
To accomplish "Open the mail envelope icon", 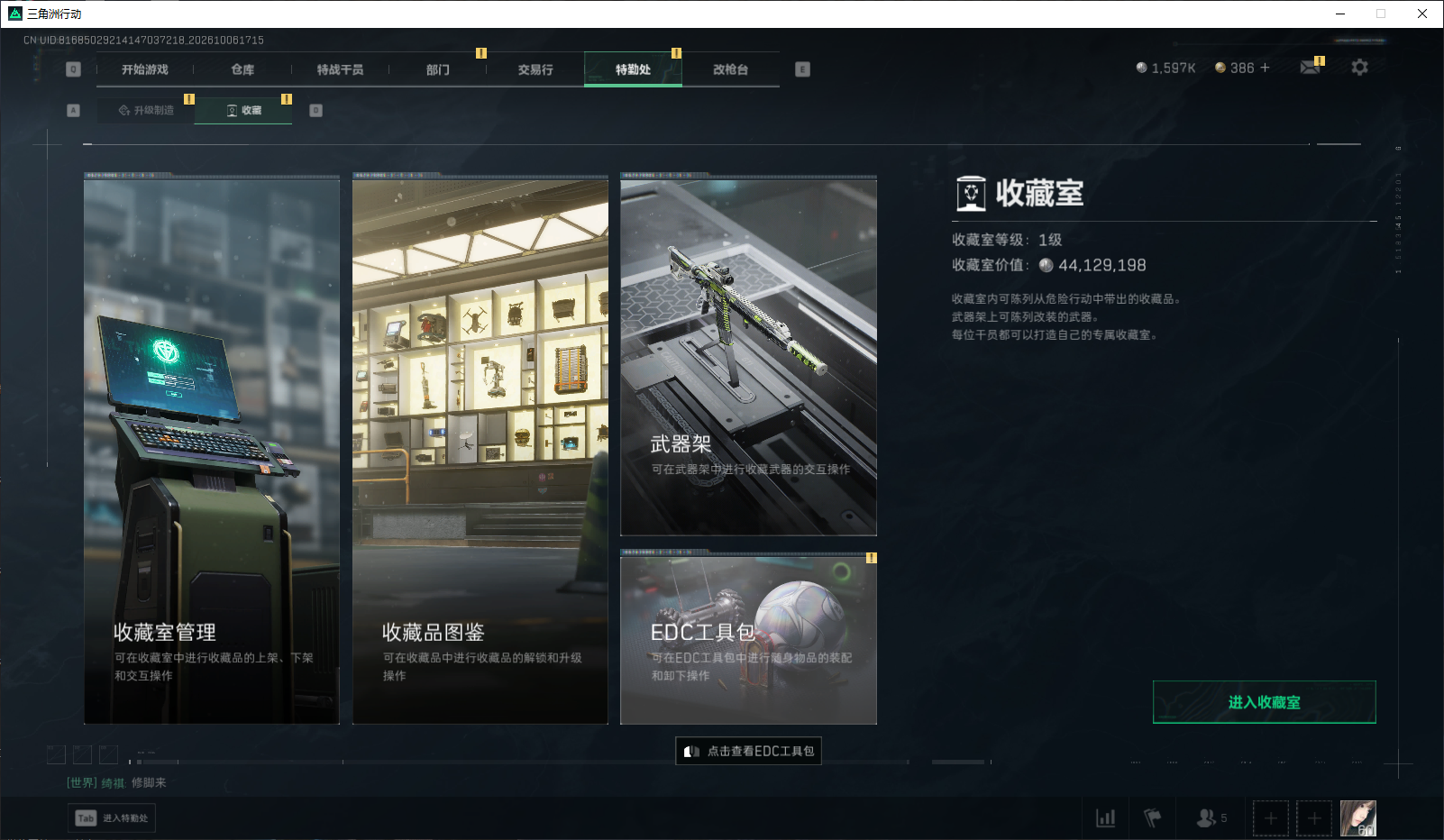I will tap(1310, 68).
